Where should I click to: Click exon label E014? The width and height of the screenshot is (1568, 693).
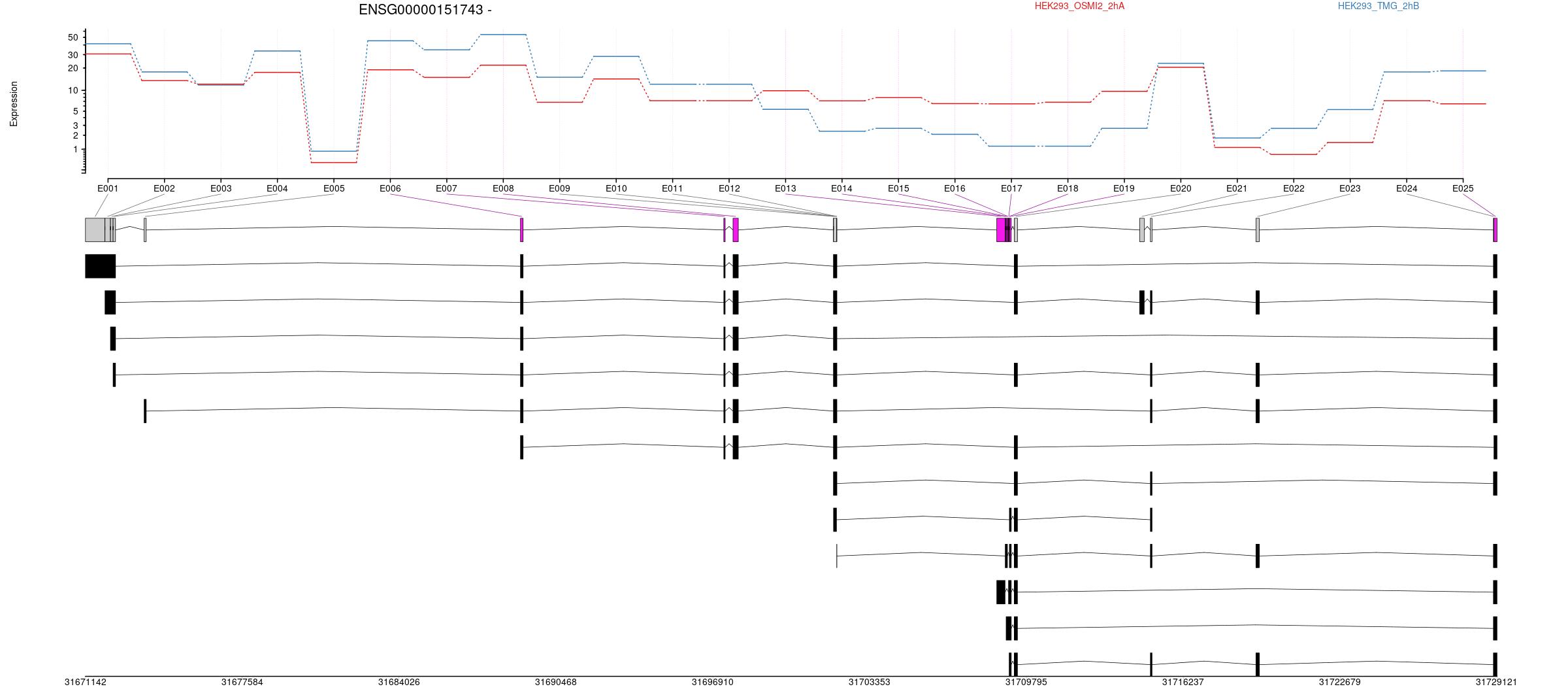[841, 188]
